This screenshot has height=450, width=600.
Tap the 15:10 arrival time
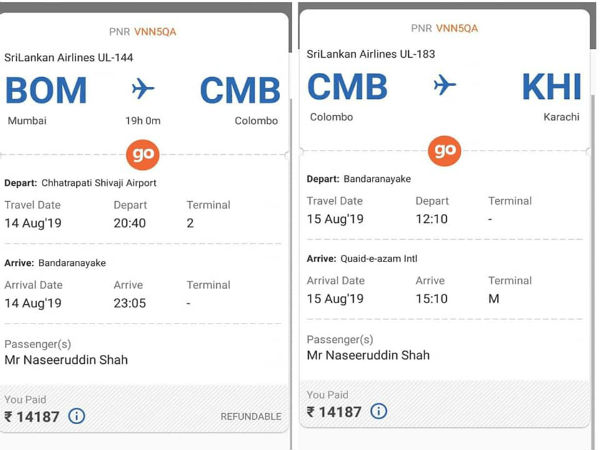[x=432, y=299]
